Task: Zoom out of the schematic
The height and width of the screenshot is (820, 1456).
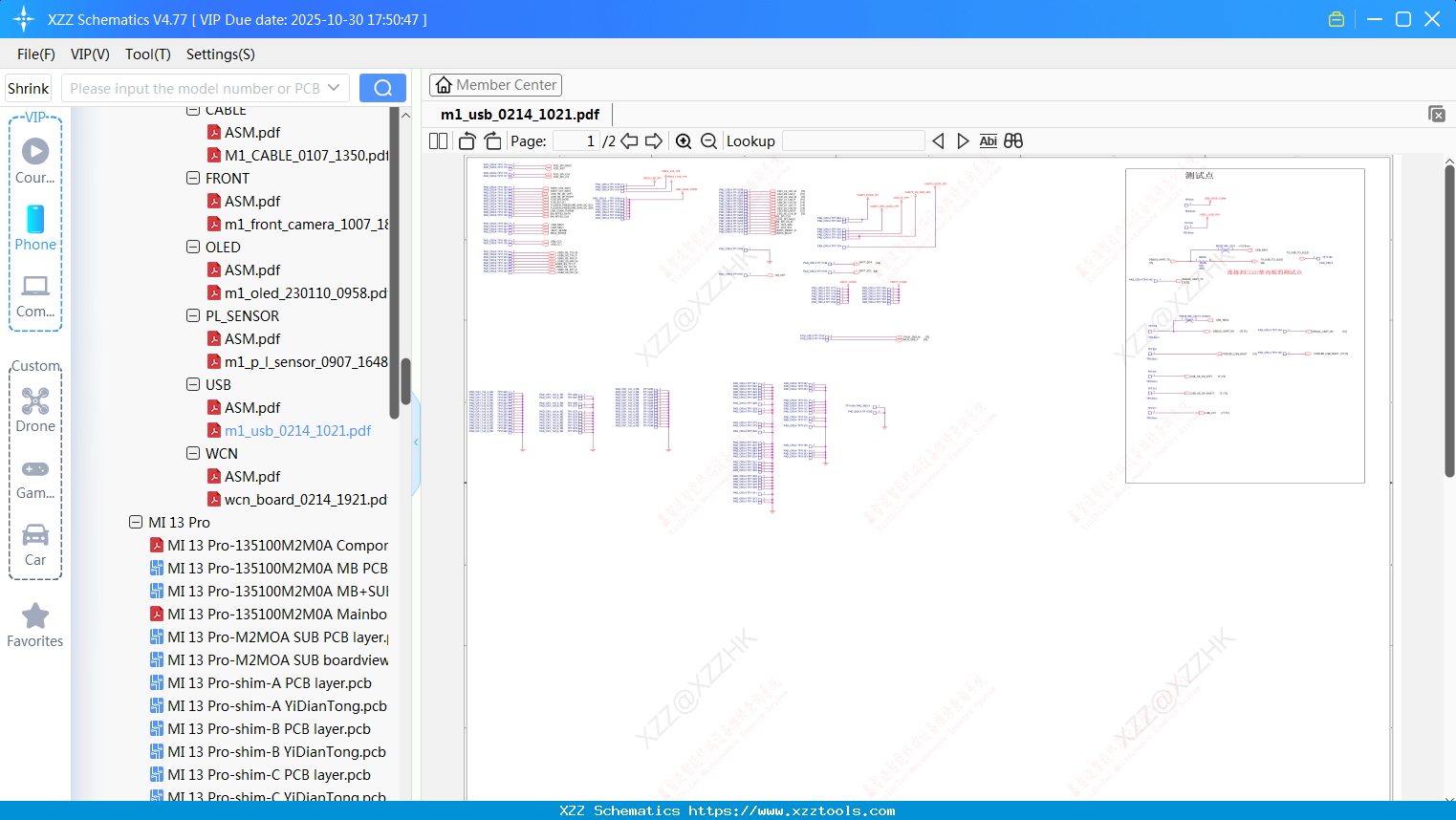Action: coord(708,140)
